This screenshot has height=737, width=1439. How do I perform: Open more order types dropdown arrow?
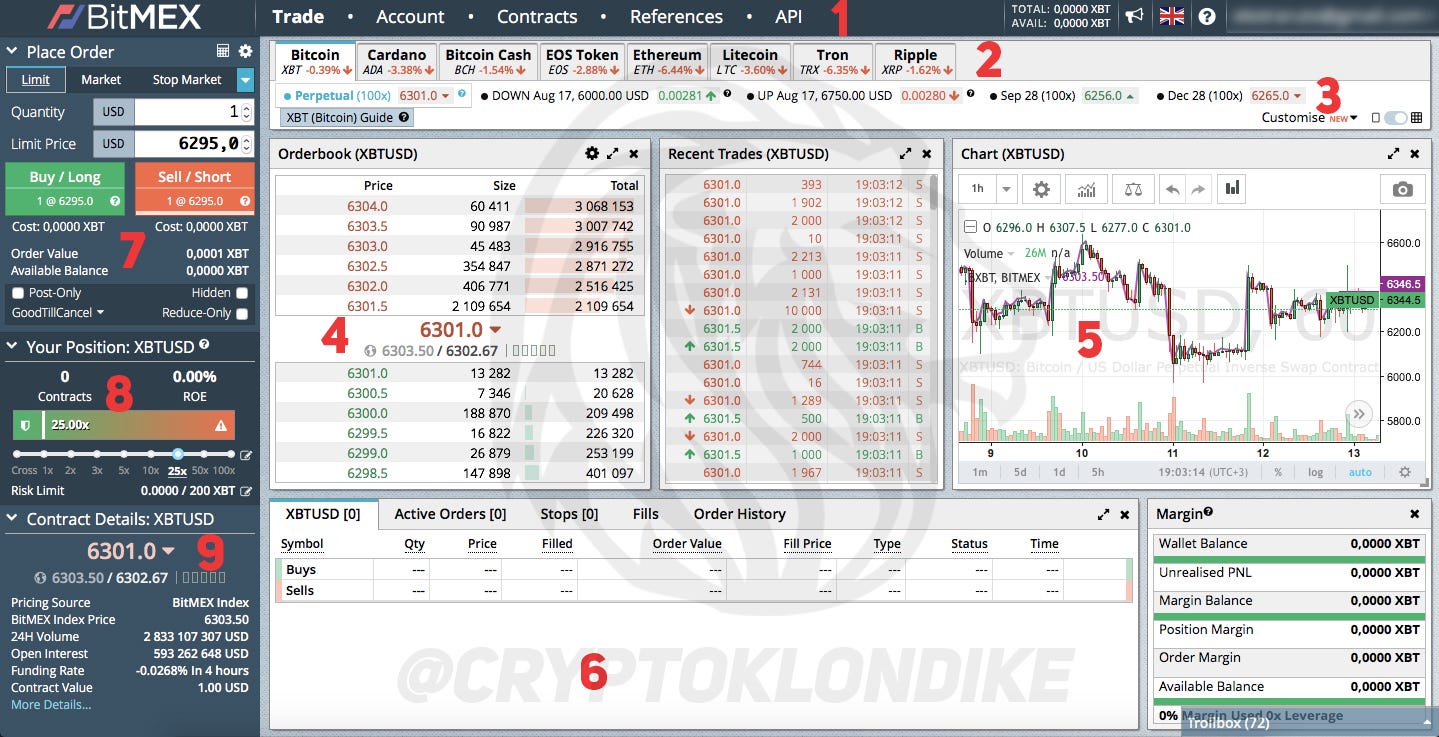pyautogui.click(x=245, y=80)
